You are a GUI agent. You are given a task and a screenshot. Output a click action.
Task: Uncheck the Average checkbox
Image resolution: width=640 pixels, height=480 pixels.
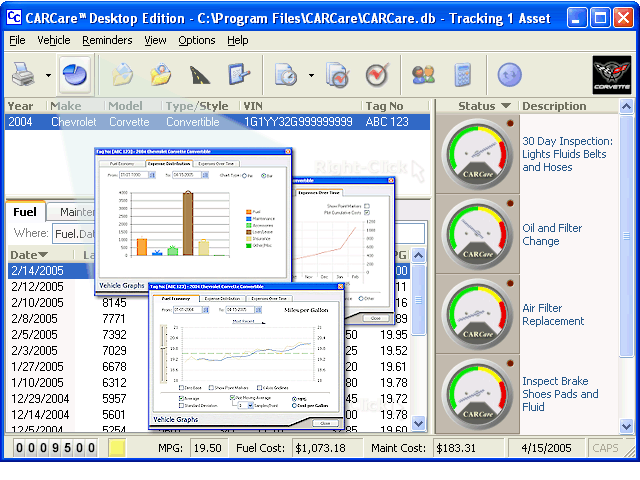tap(182, 398)
